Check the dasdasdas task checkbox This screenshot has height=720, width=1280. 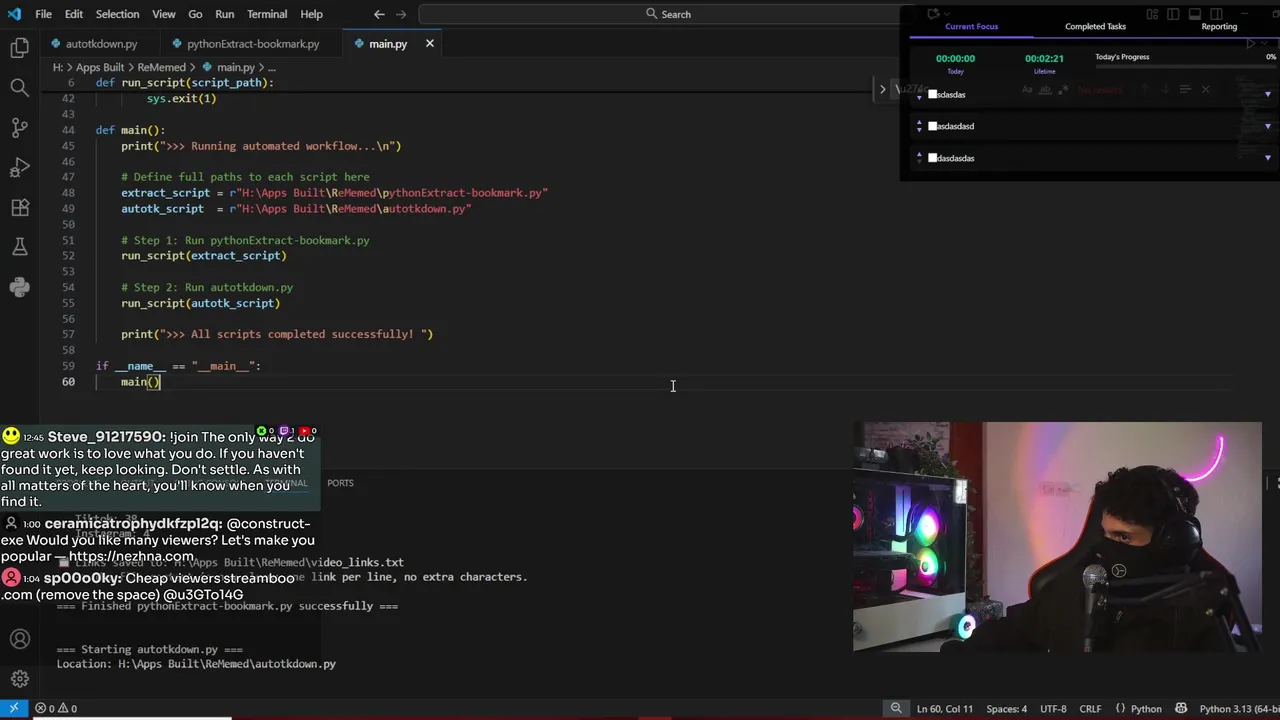(933, 158)
